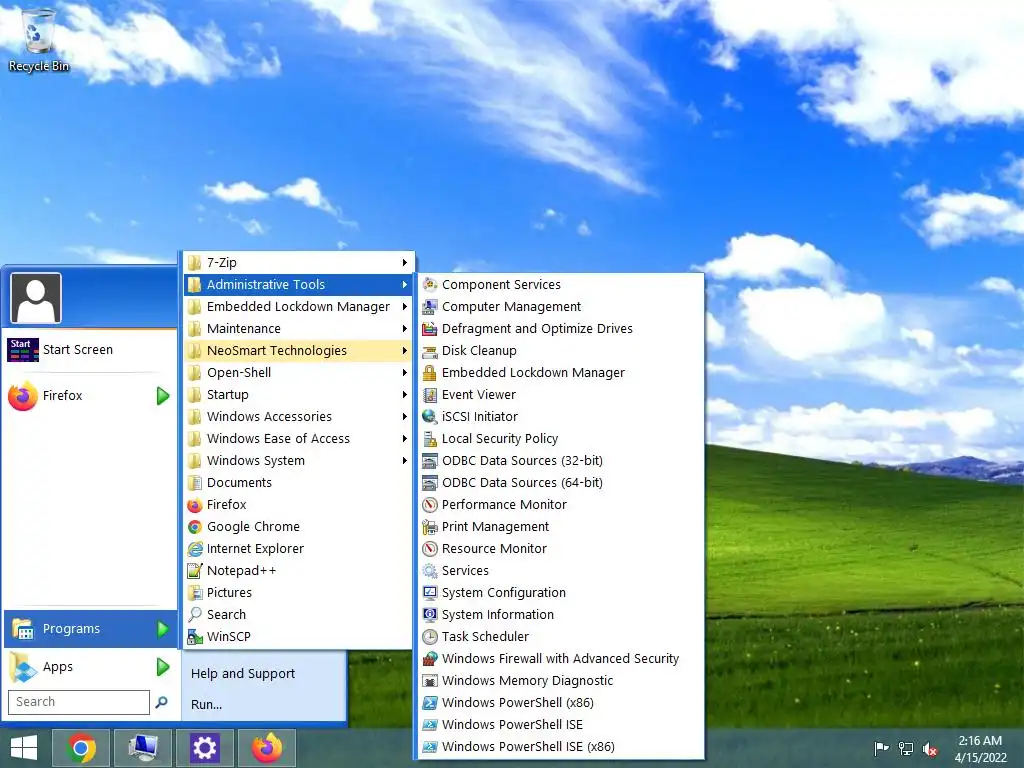The width and height of the screenshot is (1024, 768).
Task: Open Pictures from Programs menu
Action: 298,592
